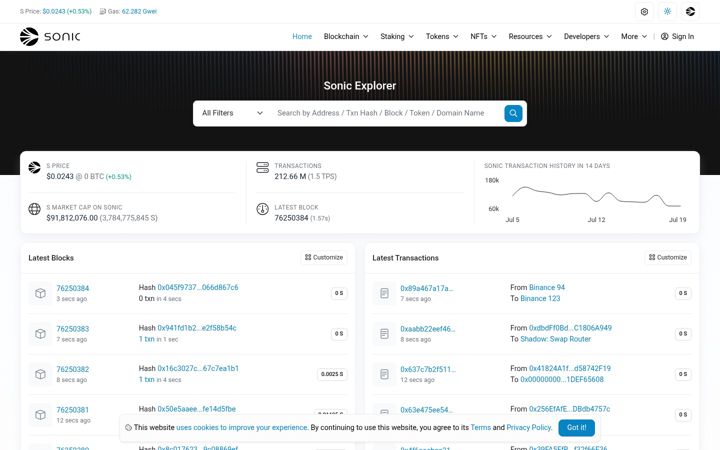Click the gauge icon beside Latest Block
This screenshot has width=720, height=450.
coord(262,209)
